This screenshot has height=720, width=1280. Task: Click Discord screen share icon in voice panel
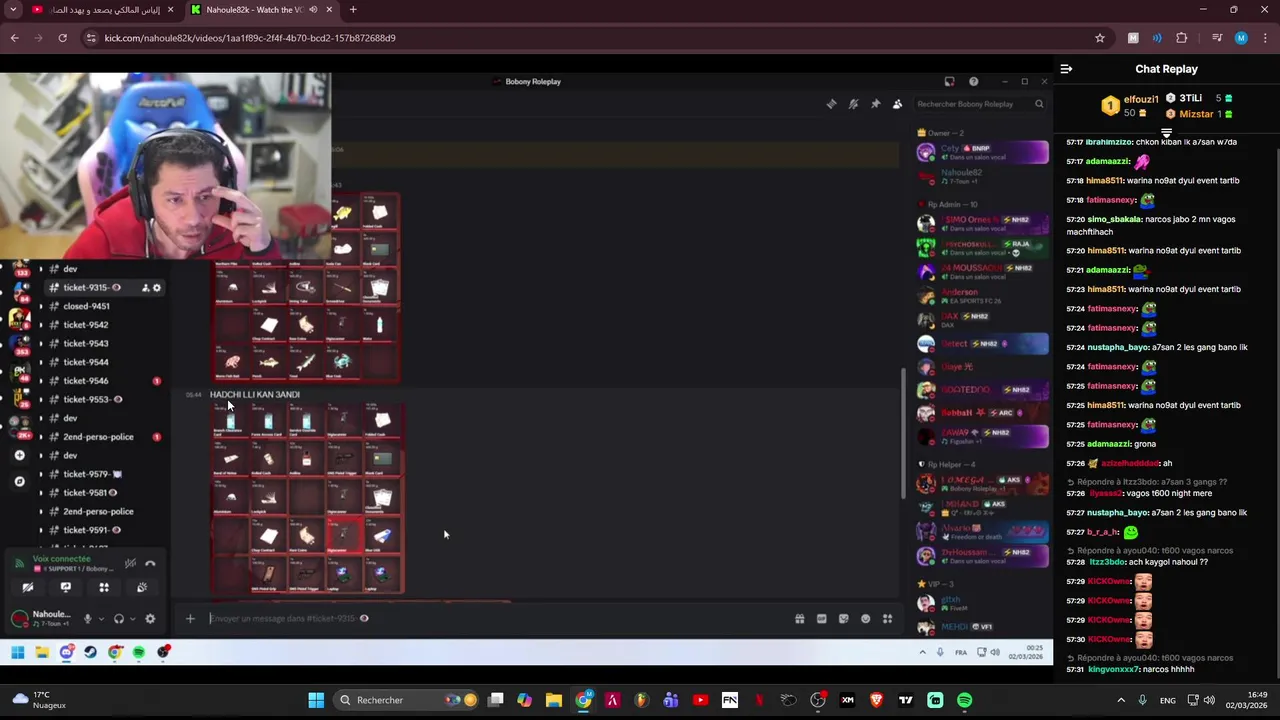pyautogui.click(x=66, y=588)
